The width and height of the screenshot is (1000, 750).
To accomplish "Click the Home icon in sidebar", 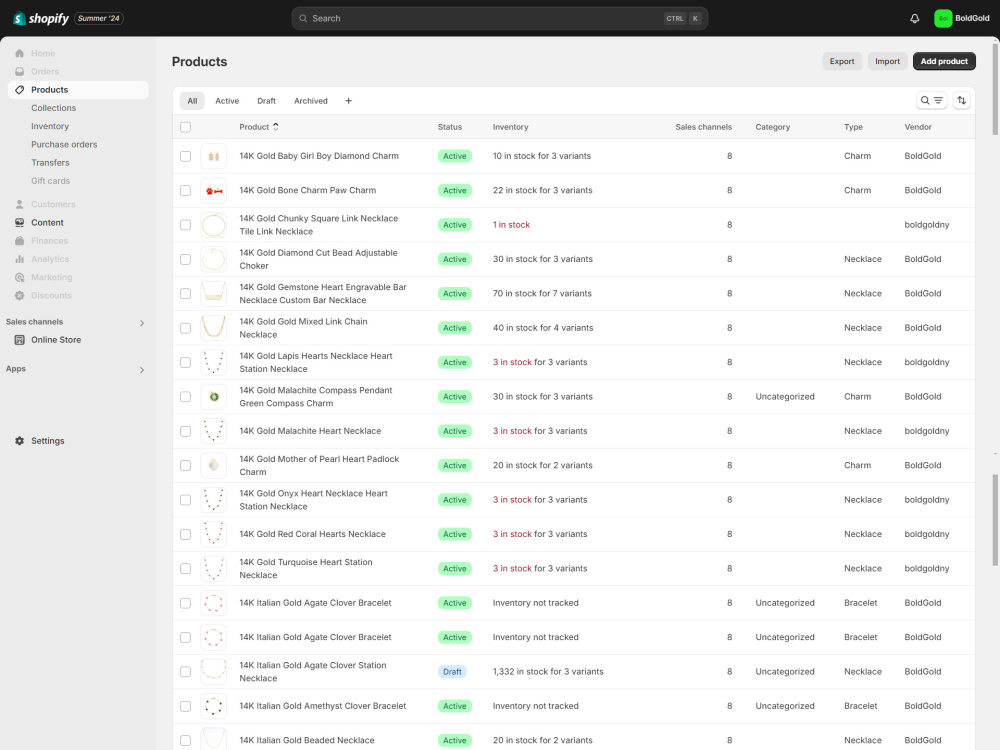I will tap(20, 53).
